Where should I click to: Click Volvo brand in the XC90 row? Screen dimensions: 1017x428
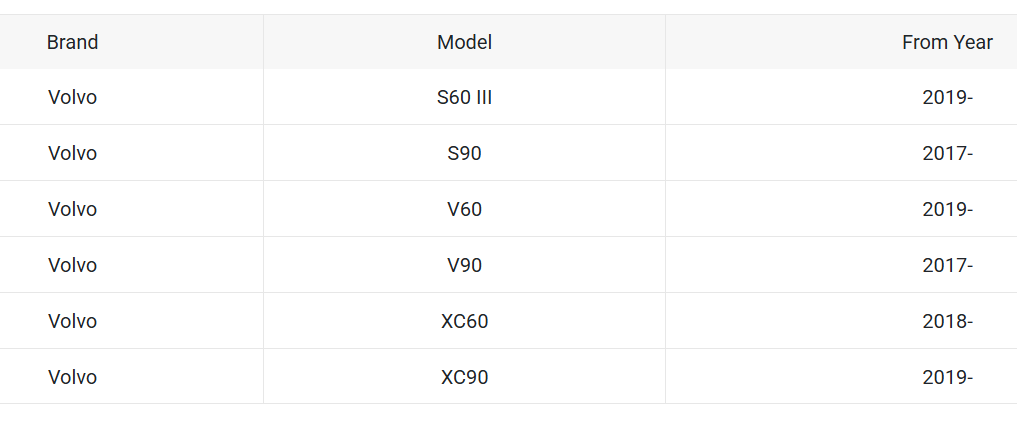(72, 378)
